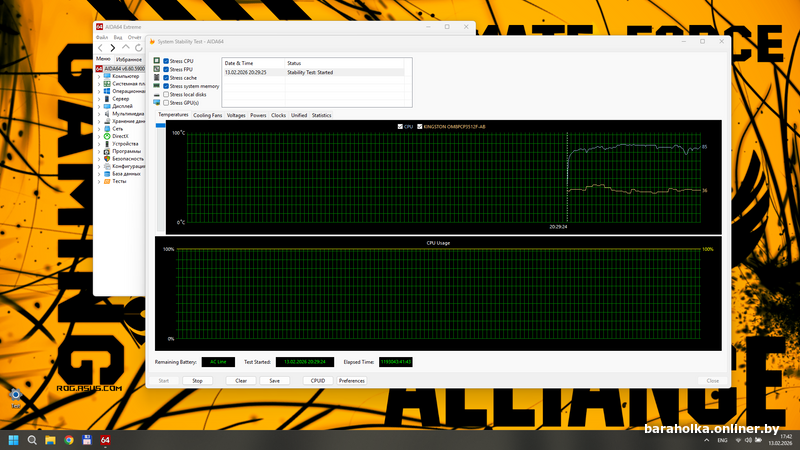Click the AIDA64 icon in the taskbar
This screenshot has height=450, width=800.
(105, 440)
